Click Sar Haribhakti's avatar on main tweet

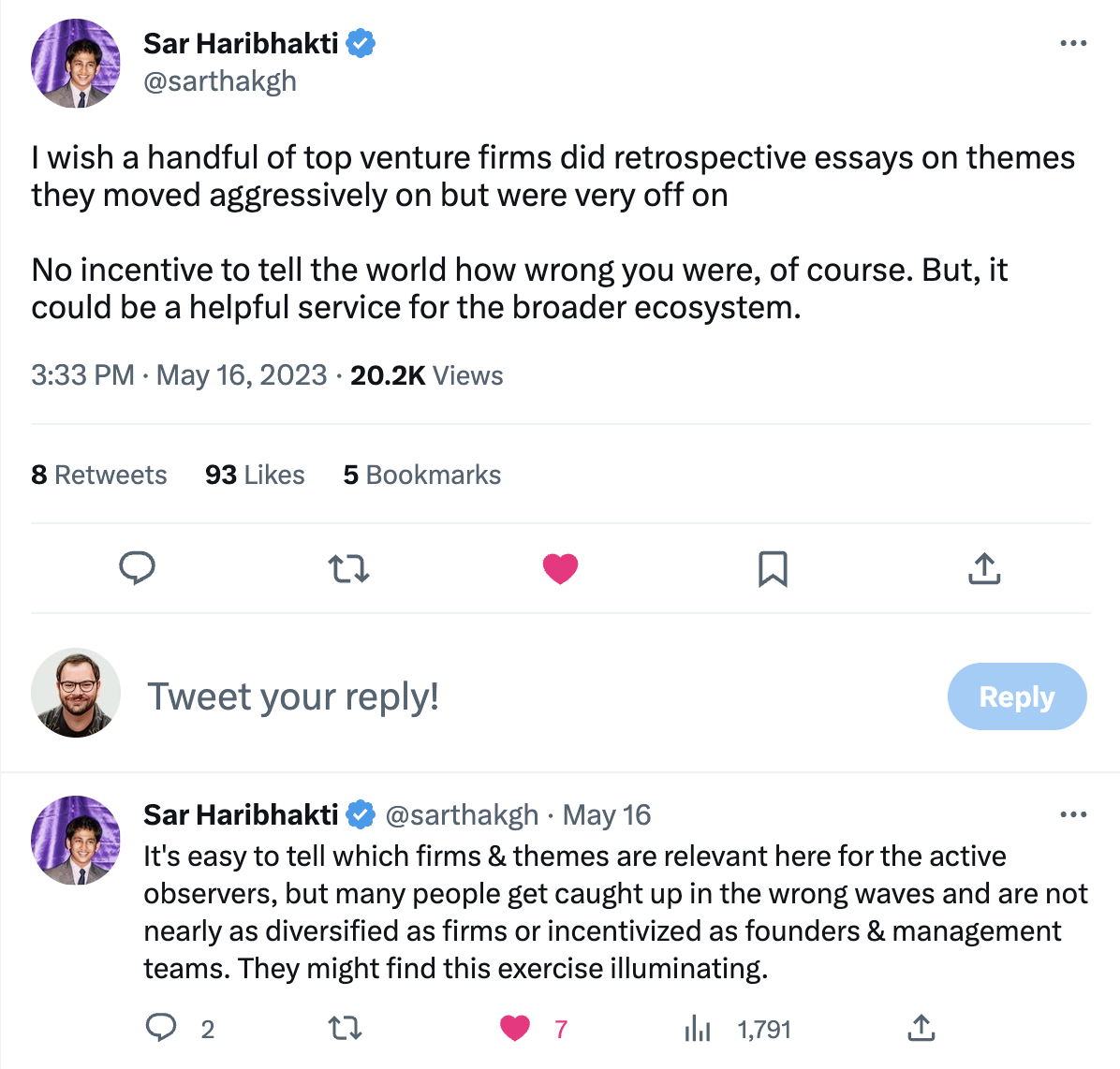[76, 64]
